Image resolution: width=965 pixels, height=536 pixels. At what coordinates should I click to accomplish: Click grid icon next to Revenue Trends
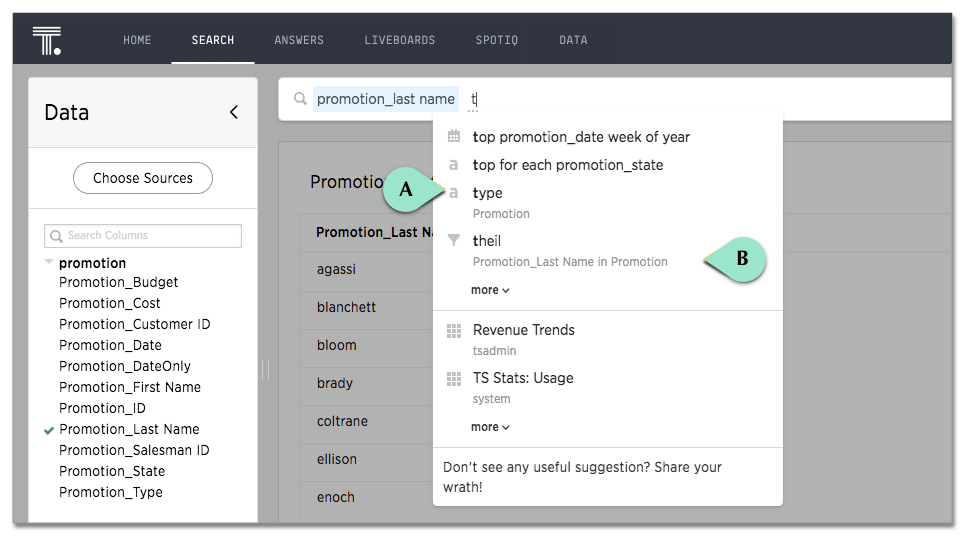point(454,330)
